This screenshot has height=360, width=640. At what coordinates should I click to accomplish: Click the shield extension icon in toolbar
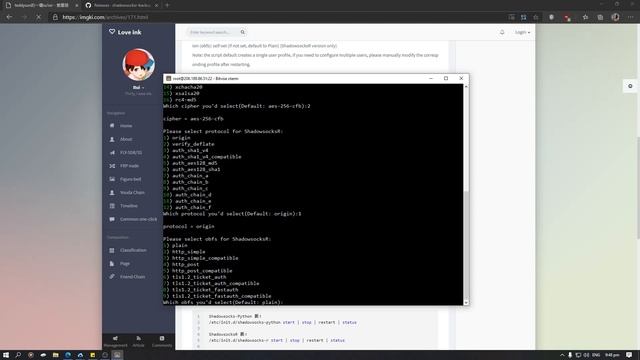[x=551, y=17]
